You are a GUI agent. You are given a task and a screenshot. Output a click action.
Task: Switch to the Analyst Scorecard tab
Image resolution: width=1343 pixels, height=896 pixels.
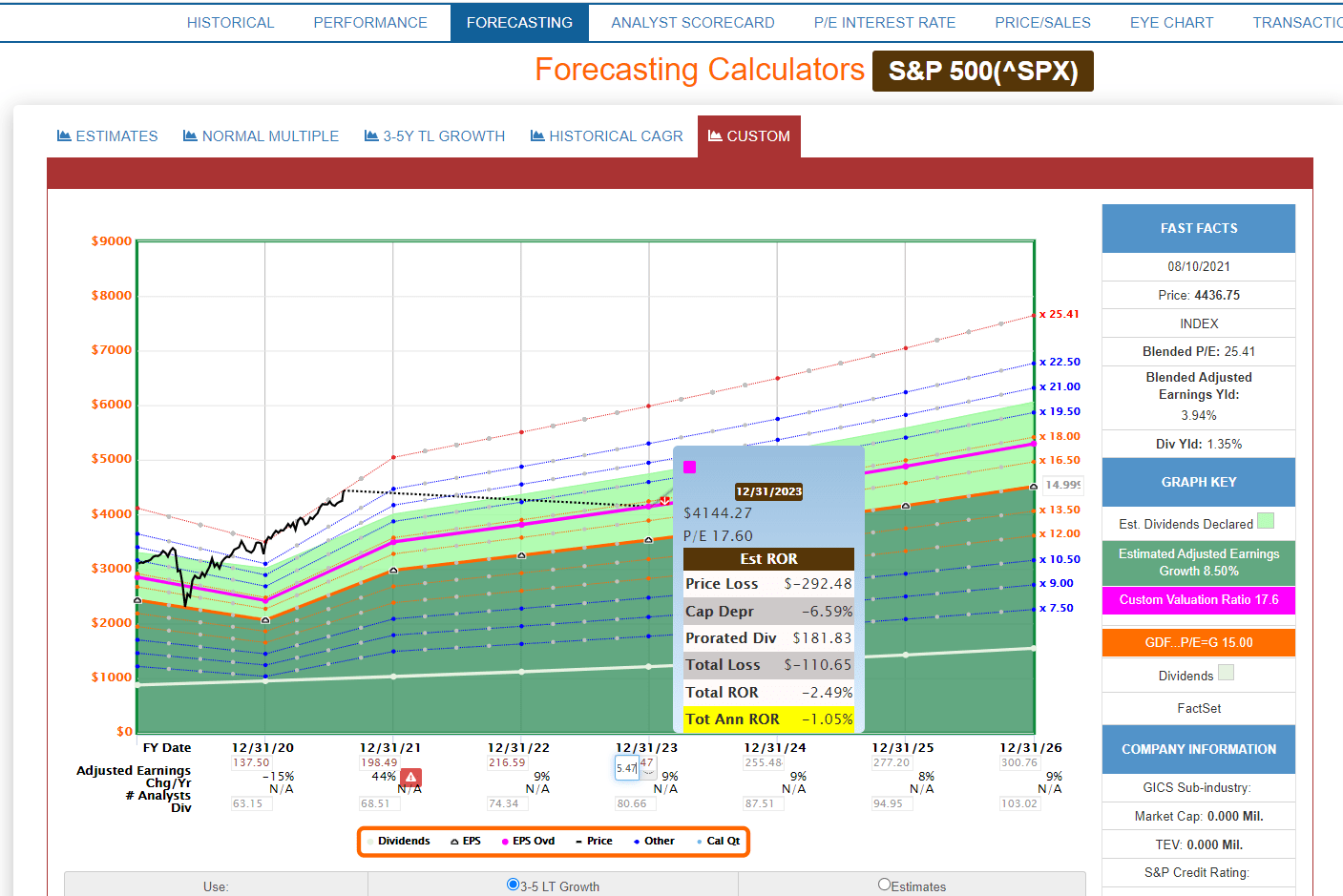click(692, 23)
